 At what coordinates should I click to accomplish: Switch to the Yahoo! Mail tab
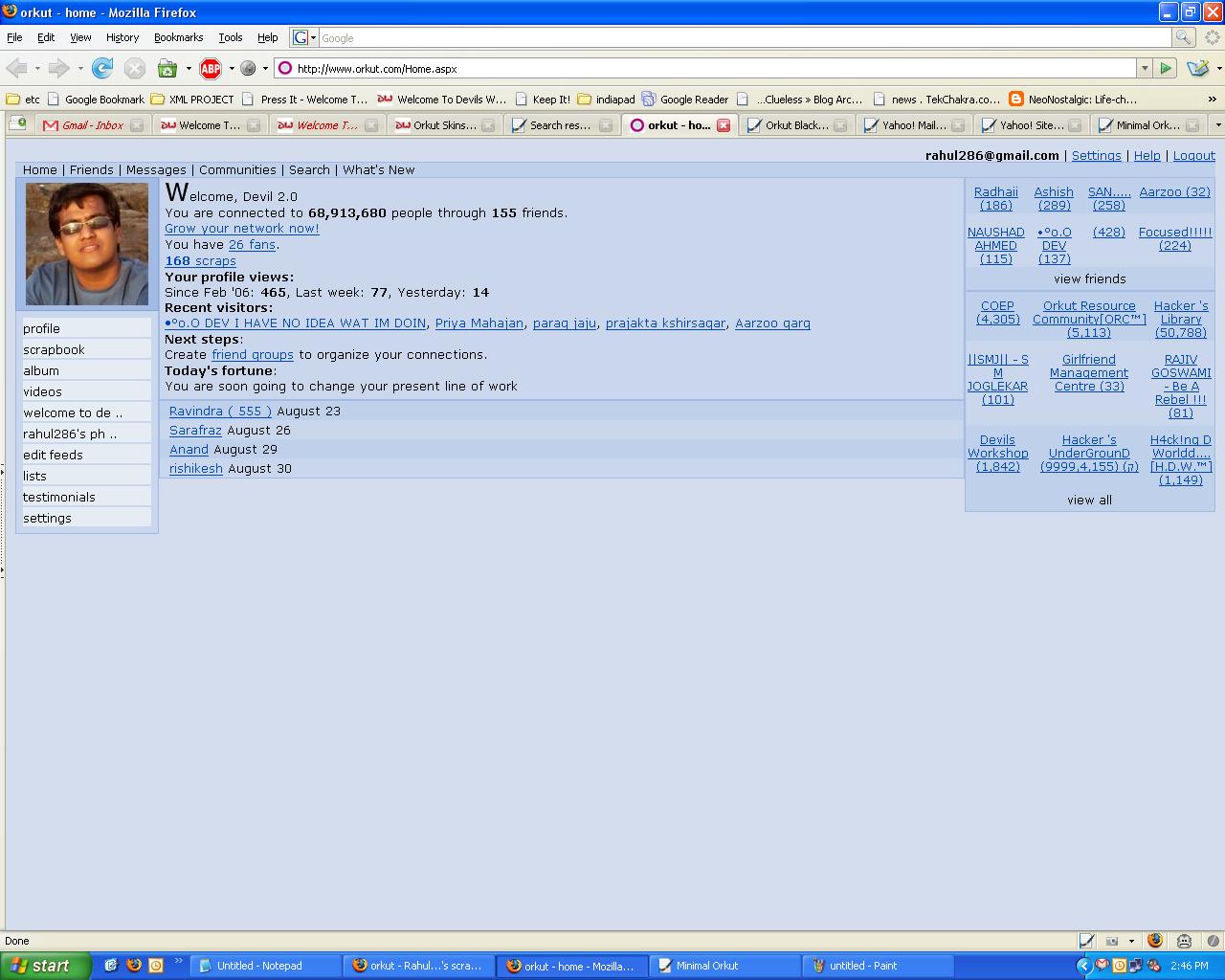914,125
